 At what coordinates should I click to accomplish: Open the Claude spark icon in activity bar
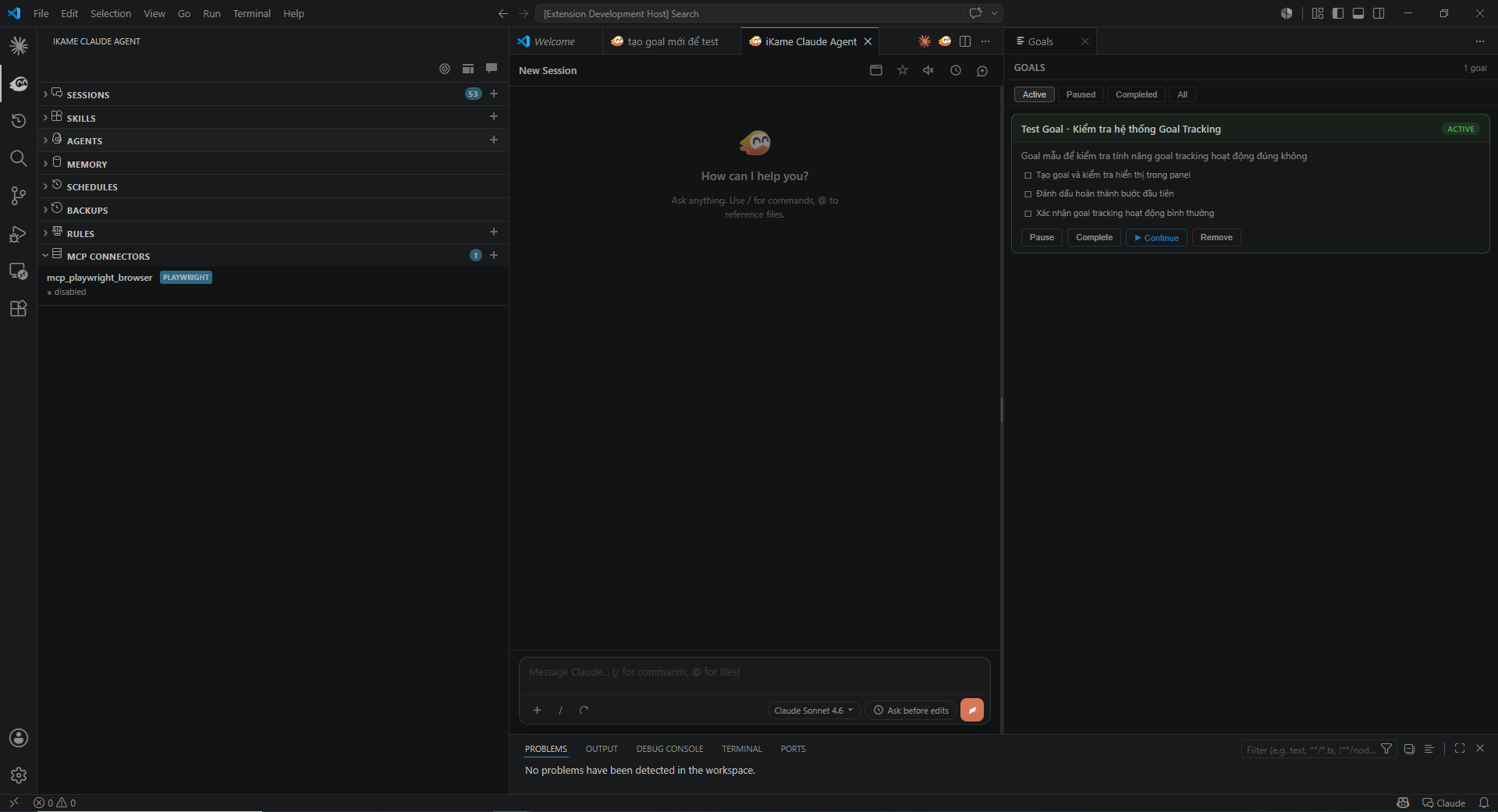(19, 46)
